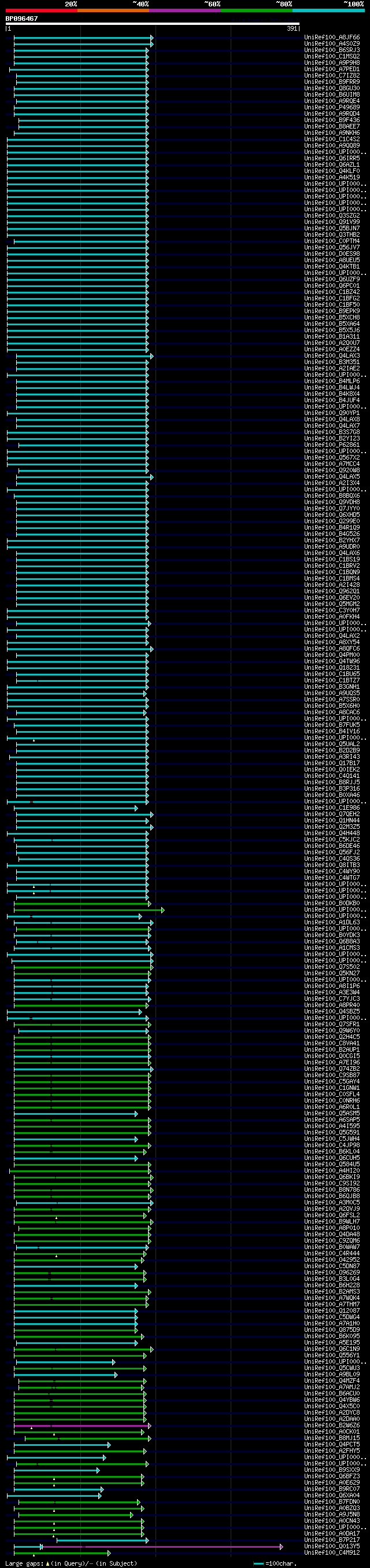The image size is (370, 1568).
Task: Select the BP096467 query label
Action: (22, 19)
